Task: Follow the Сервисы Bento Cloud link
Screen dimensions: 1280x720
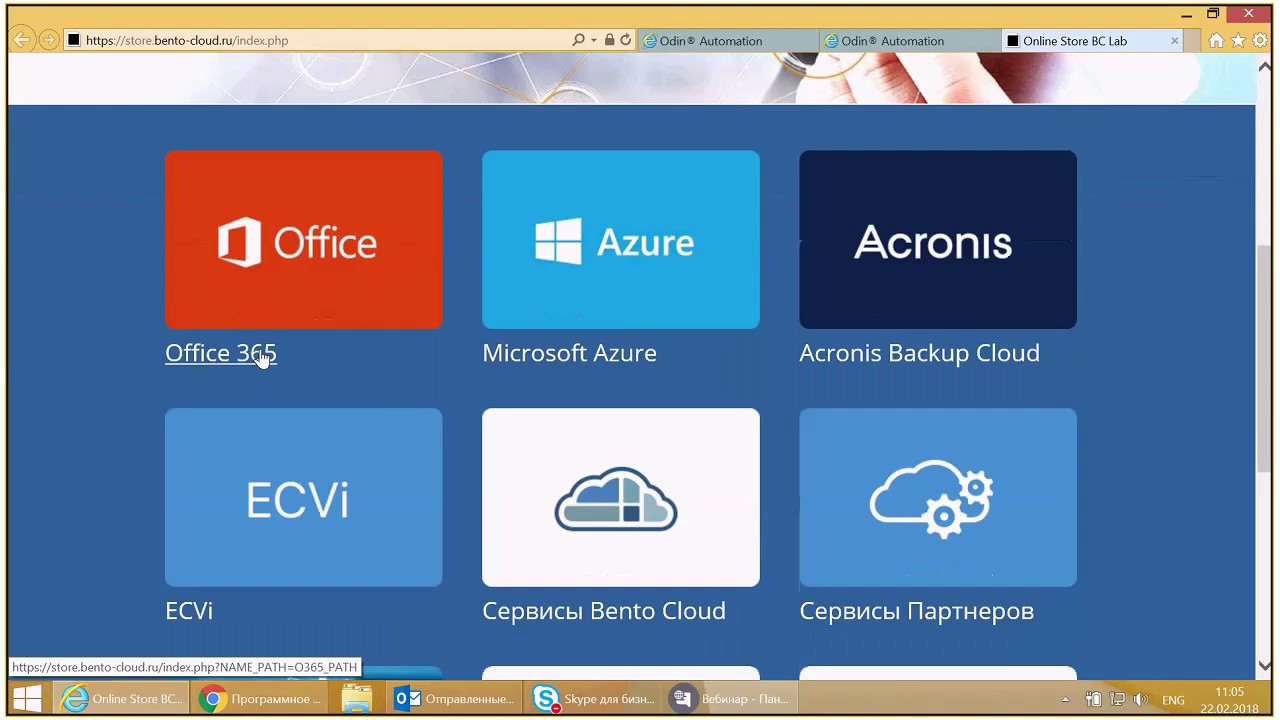Action: point(604,611)
